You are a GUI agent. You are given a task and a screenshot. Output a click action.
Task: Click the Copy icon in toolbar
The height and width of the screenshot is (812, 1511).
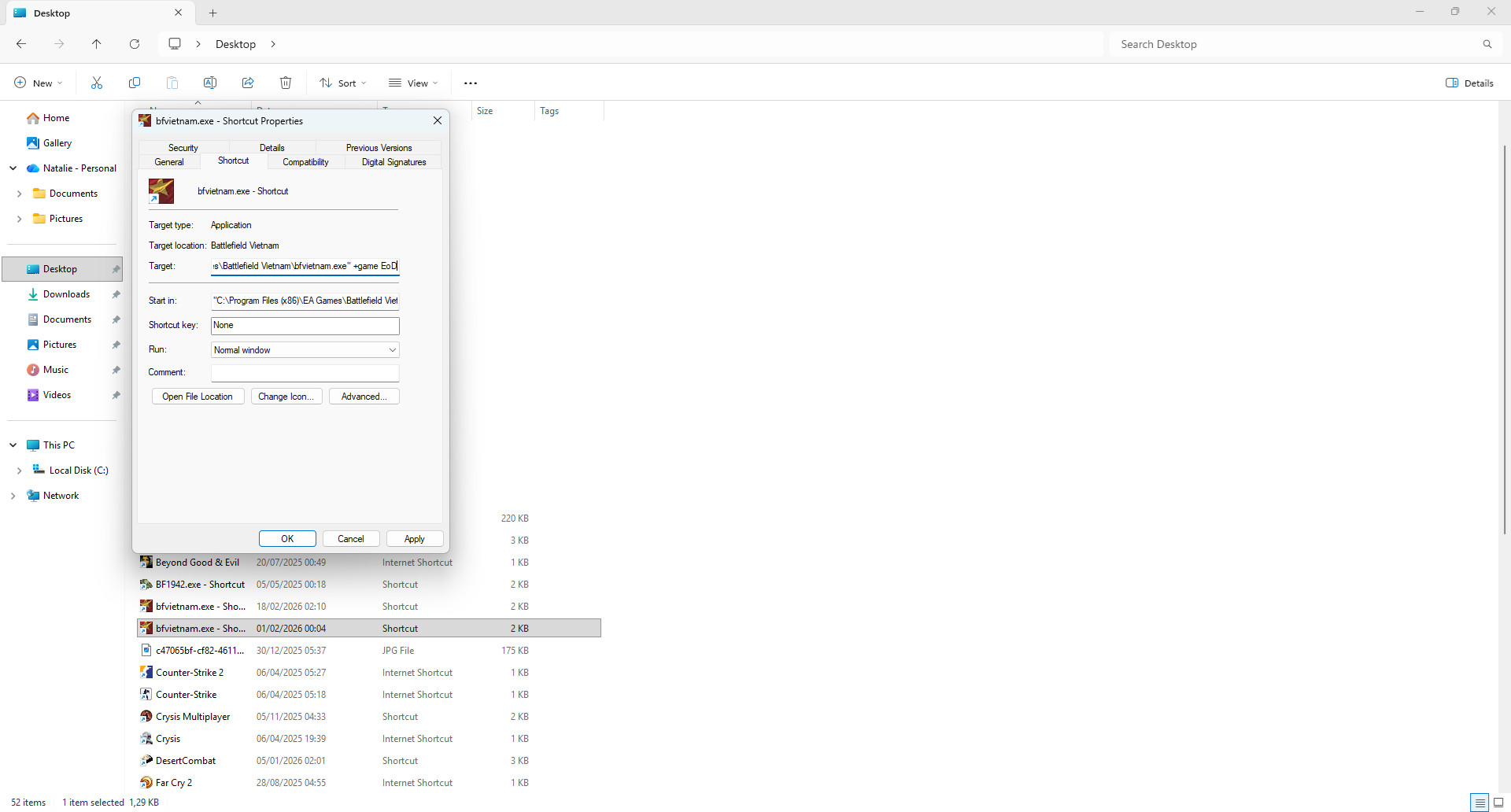pos(135,83)
